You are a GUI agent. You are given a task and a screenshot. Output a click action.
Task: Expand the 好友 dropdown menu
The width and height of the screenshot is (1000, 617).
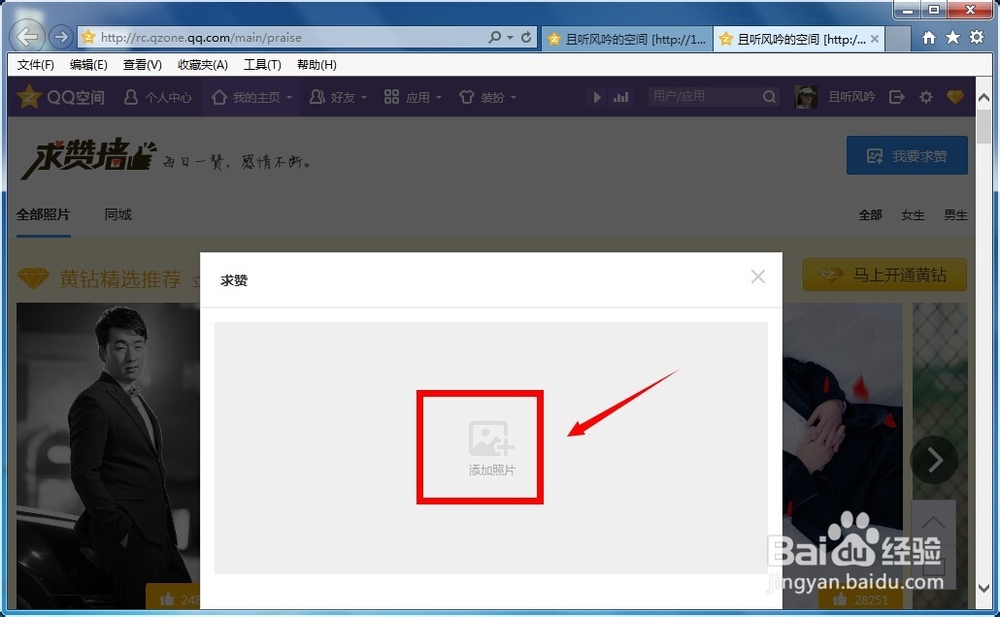coord(338,97)
